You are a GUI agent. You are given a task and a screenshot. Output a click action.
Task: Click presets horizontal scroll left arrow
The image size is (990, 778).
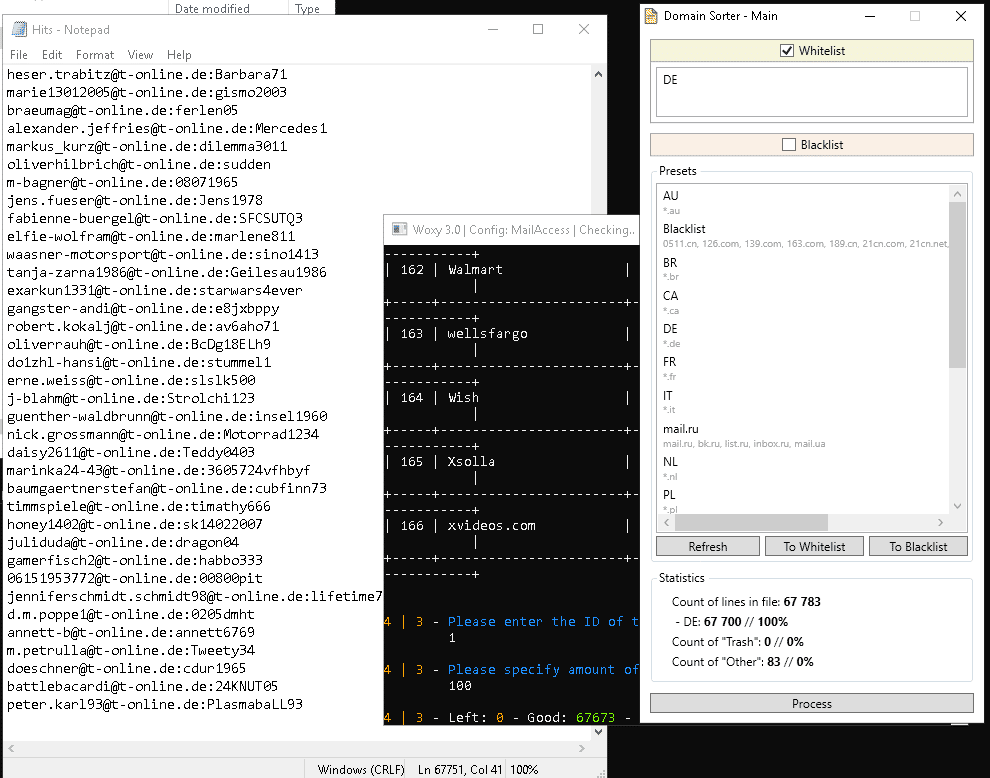[666, 522]
